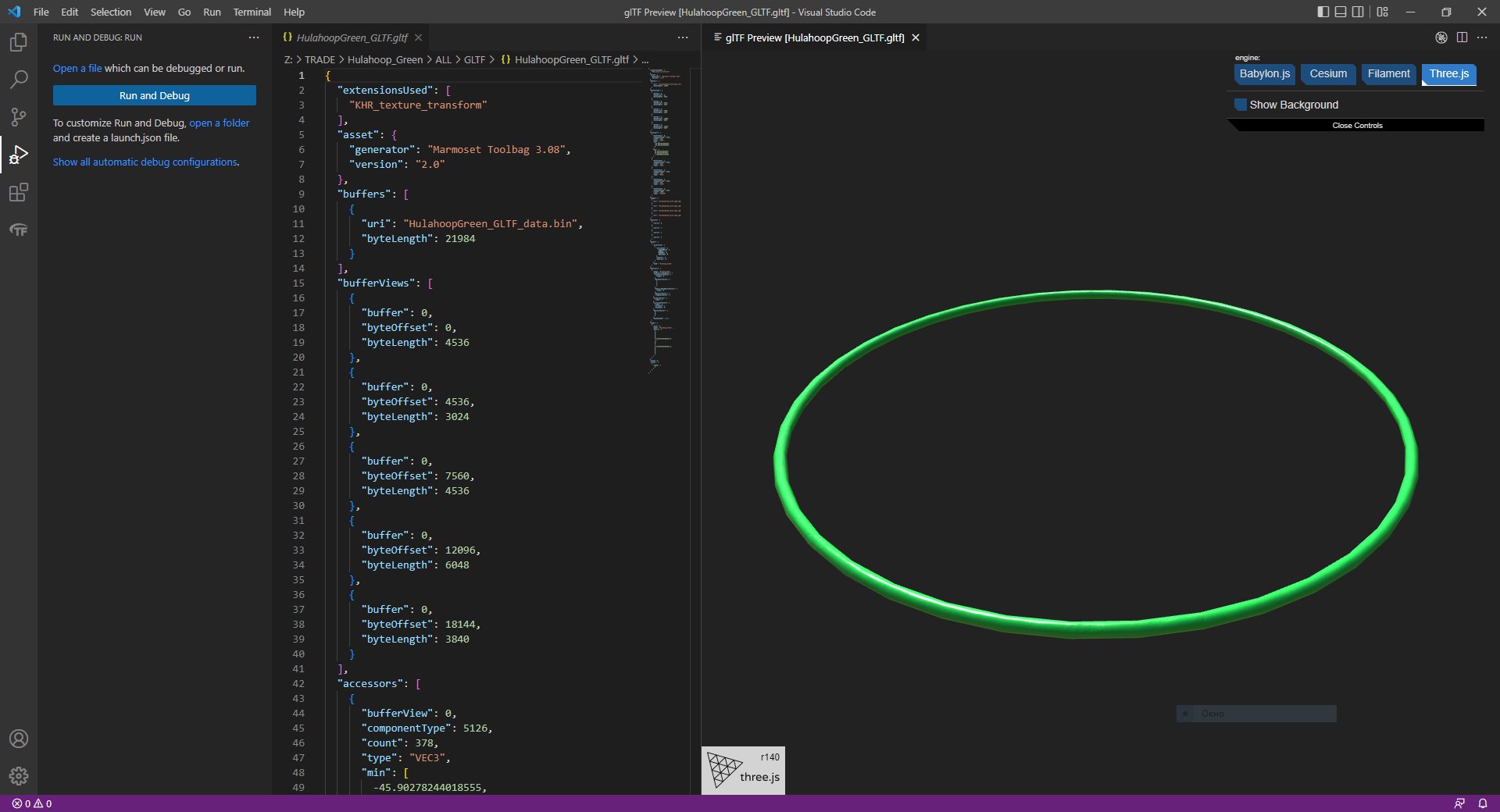
Task: Open the glTF Tools activity bar icon
Action: 18,230
